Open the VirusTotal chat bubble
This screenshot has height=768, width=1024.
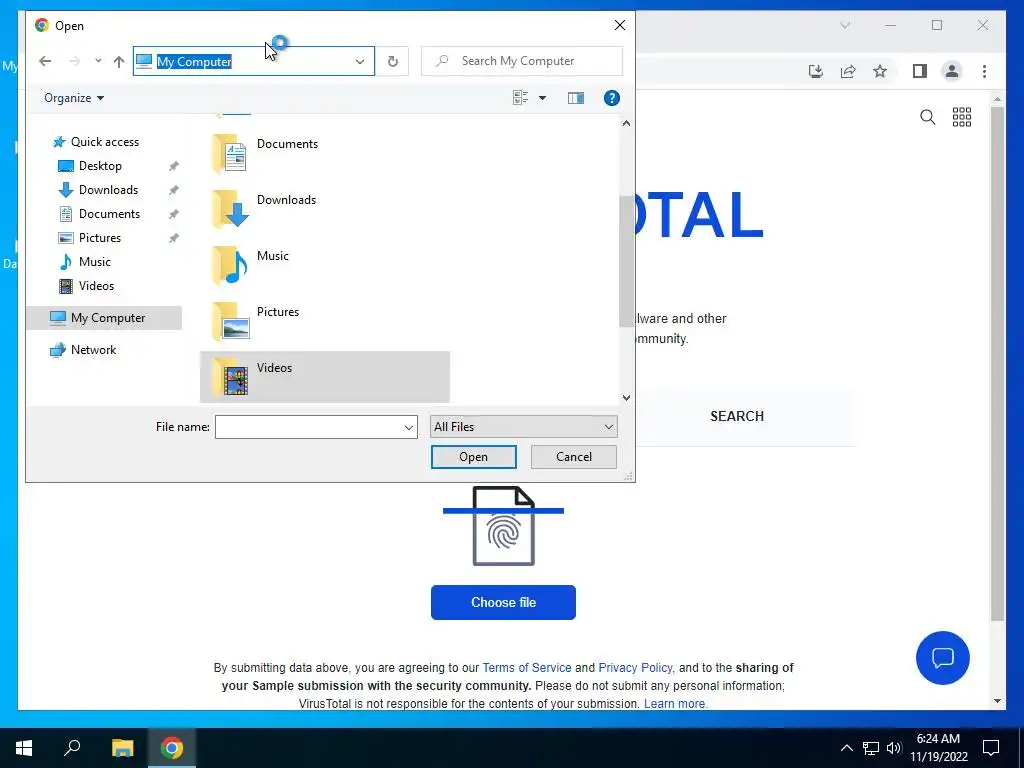942,658
